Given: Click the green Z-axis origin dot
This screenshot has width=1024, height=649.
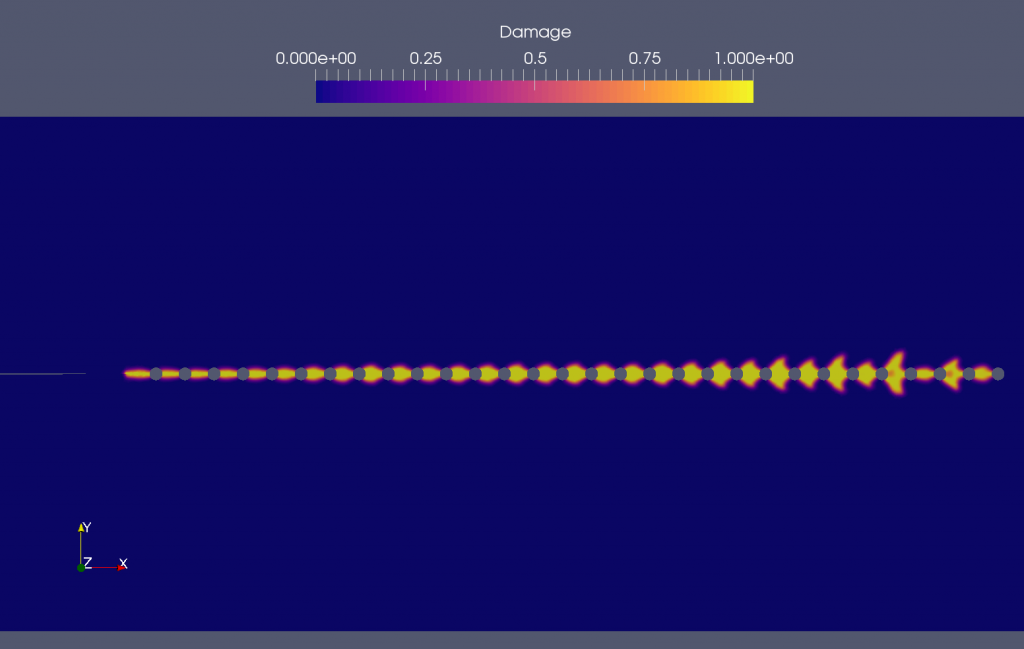Looking at the screenshot, I should [81, 567].
